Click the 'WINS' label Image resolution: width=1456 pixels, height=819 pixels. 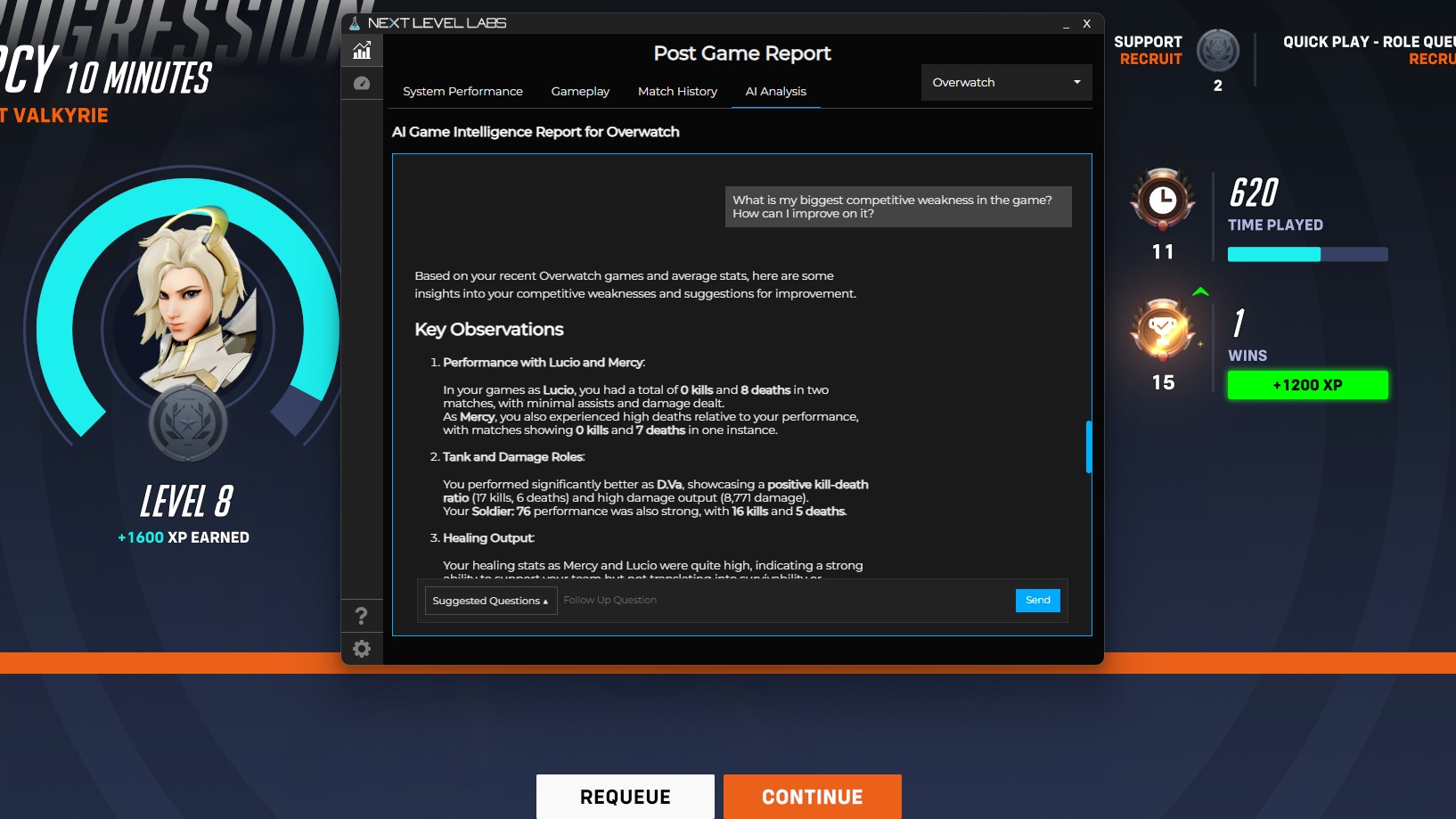1247,356
